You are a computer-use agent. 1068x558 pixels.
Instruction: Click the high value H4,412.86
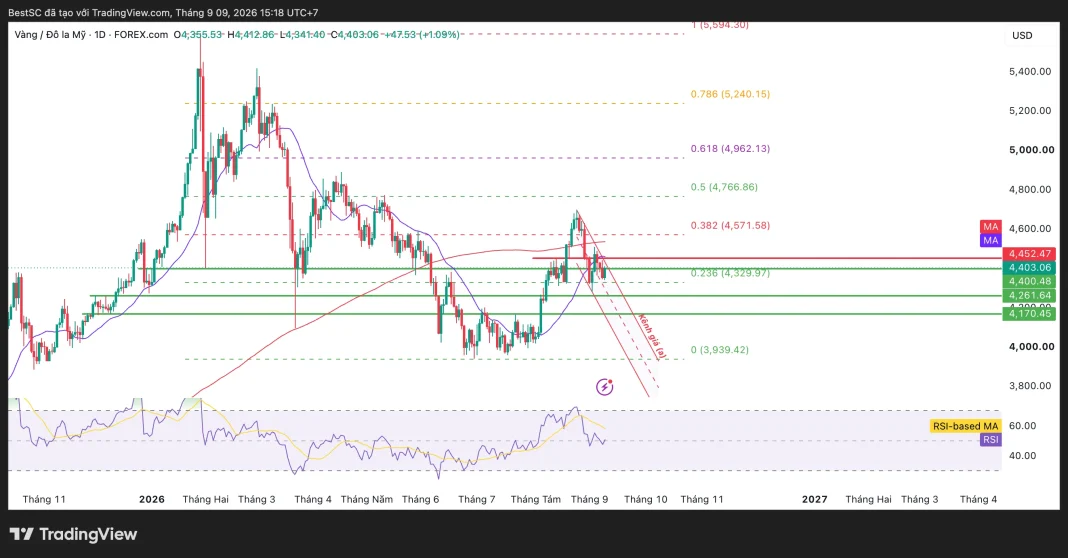tap(251, 35)
